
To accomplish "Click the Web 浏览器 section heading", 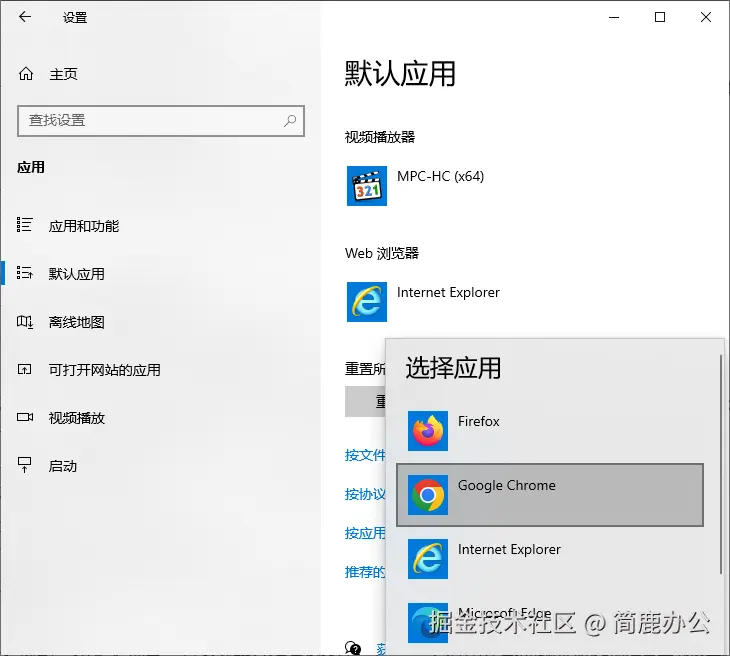I will [x=382, y=253].
